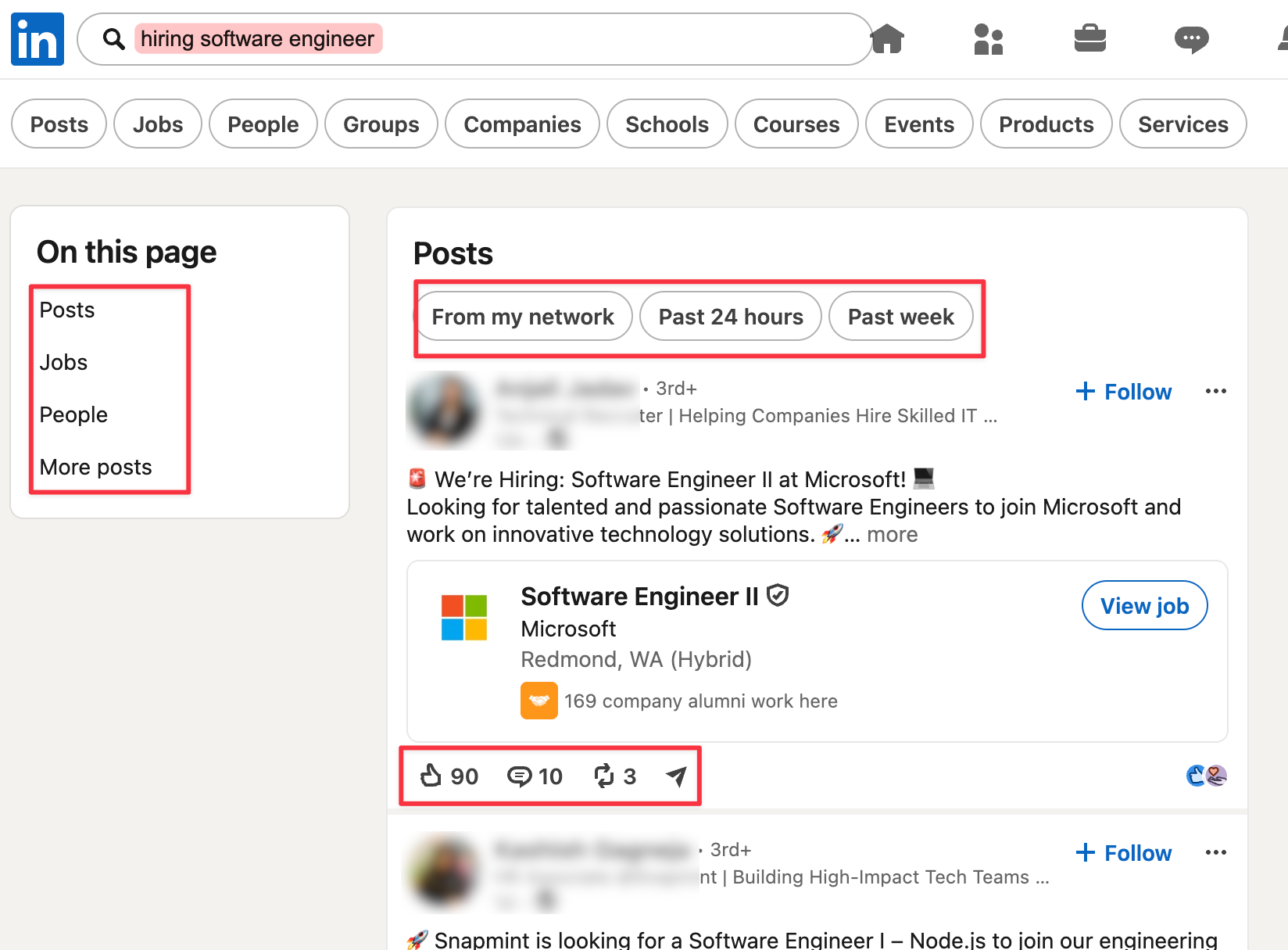This screenshot has height=950, width=1288.
Task: Open Messaging chat bubble icon
Action: [1191, 39]
